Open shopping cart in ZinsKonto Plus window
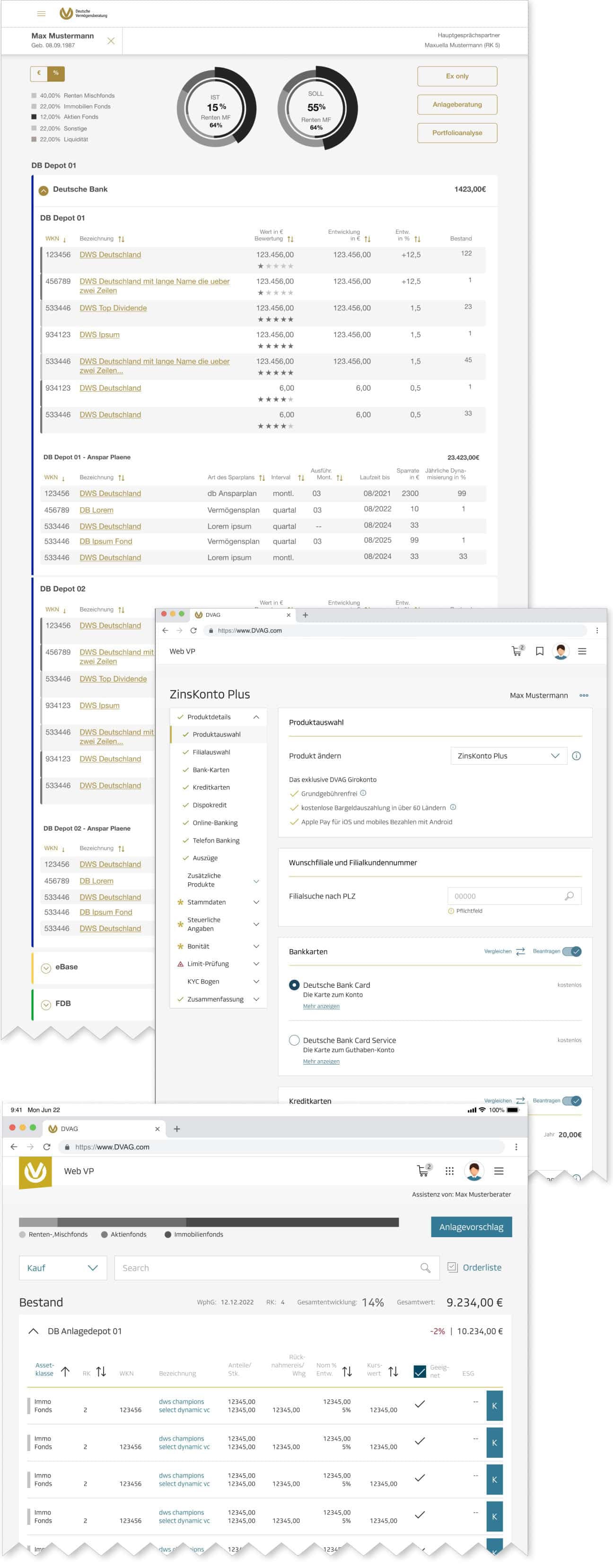This screenshot has height=1568, width=613. 517,651
